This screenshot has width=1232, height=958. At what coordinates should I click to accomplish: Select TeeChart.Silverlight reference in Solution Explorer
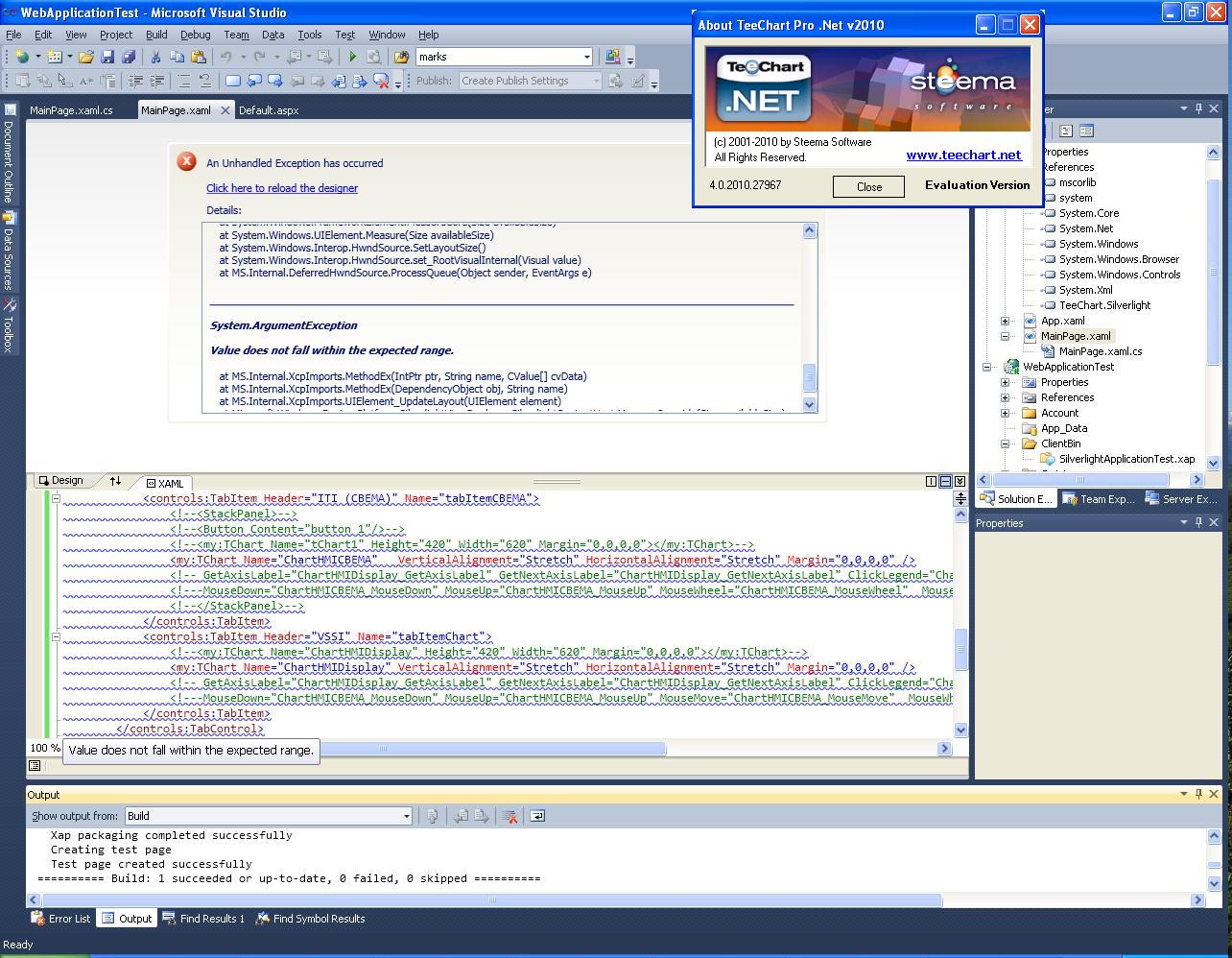pos(1104,305)
